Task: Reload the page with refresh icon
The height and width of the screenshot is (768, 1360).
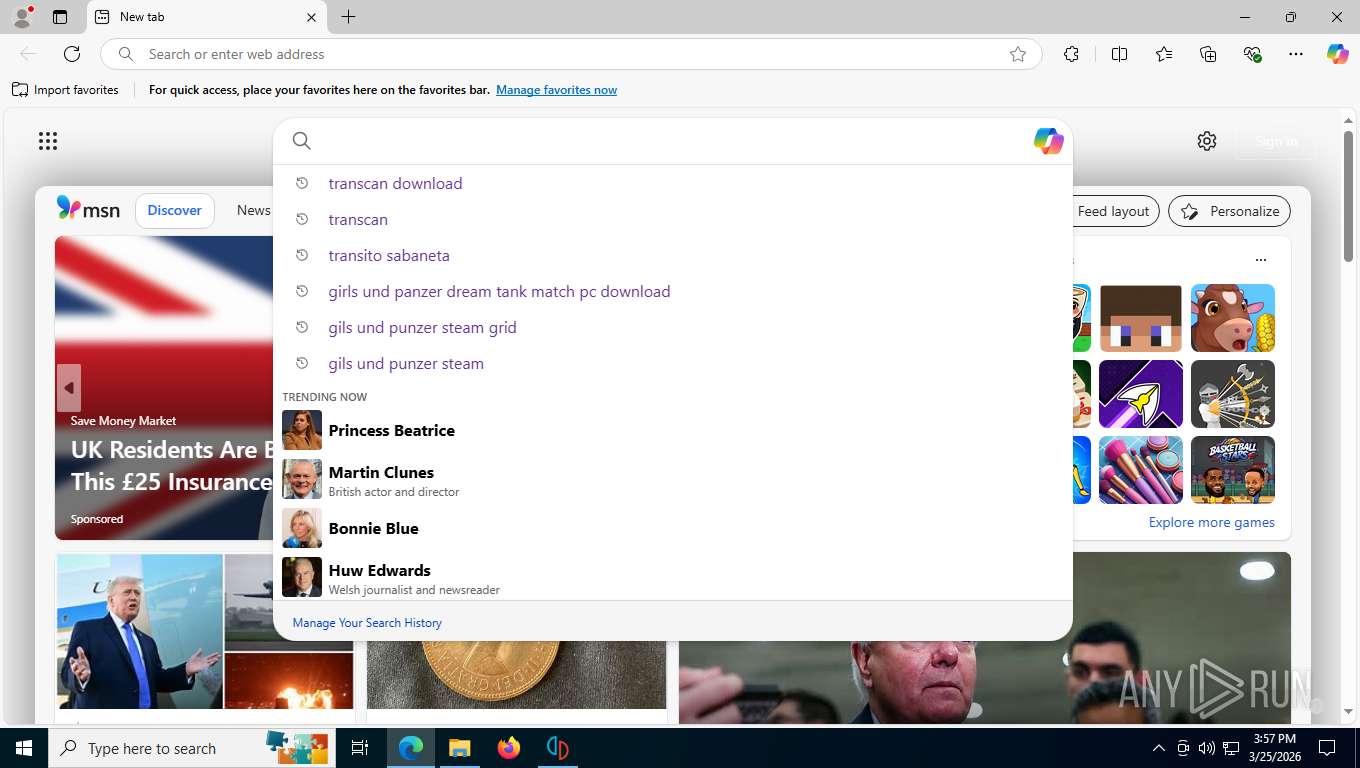Action: point(72,54)
